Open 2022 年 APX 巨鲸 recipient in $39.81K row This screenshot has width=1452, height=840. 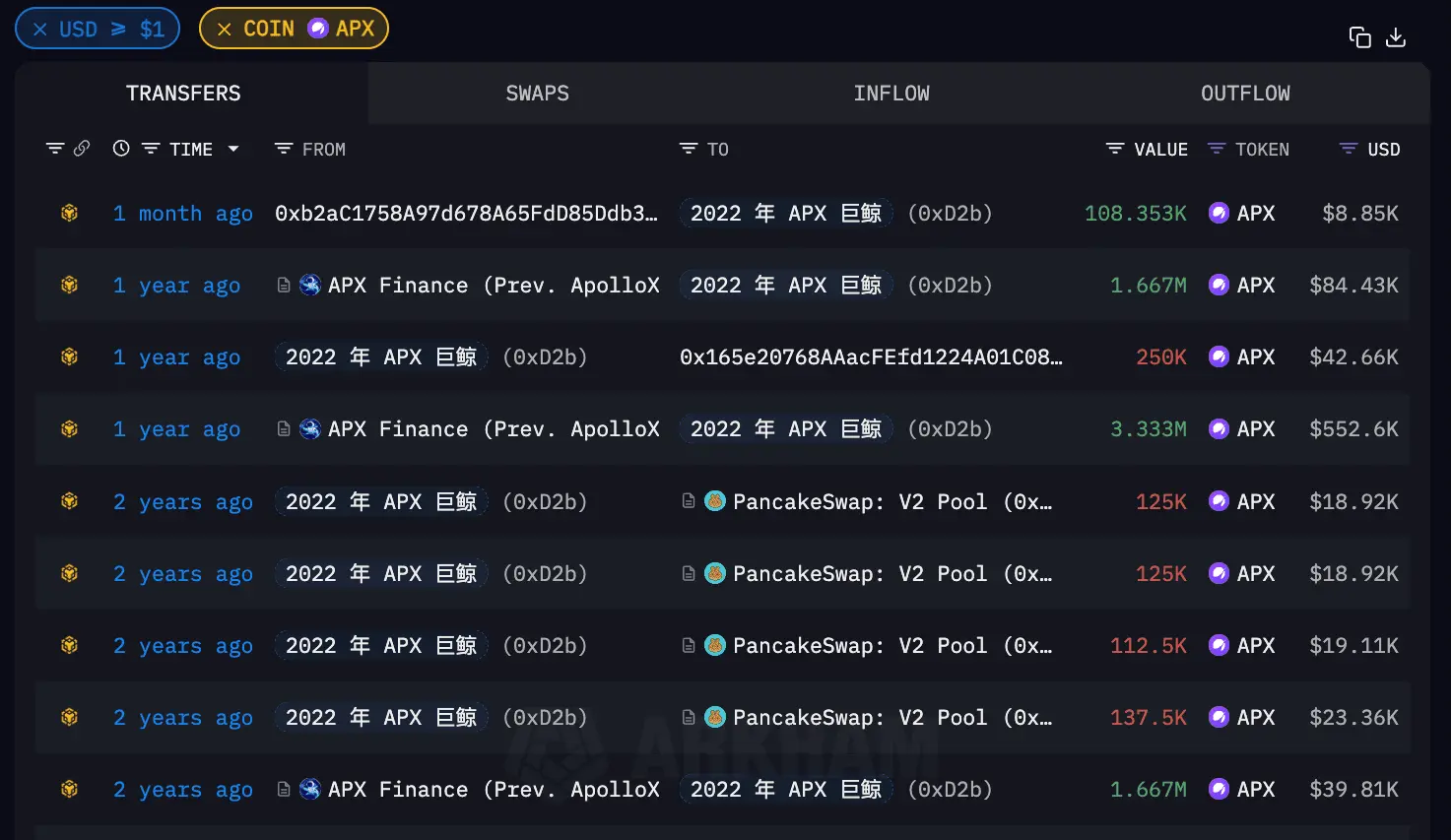[786, 790]
